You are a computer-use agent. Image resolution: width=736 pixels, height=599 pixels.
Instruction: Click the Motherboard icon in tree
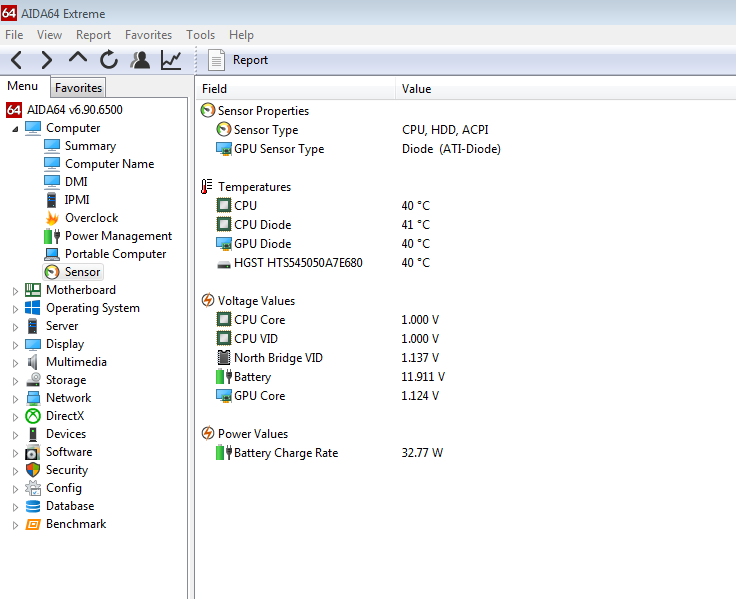coord(33,290)
